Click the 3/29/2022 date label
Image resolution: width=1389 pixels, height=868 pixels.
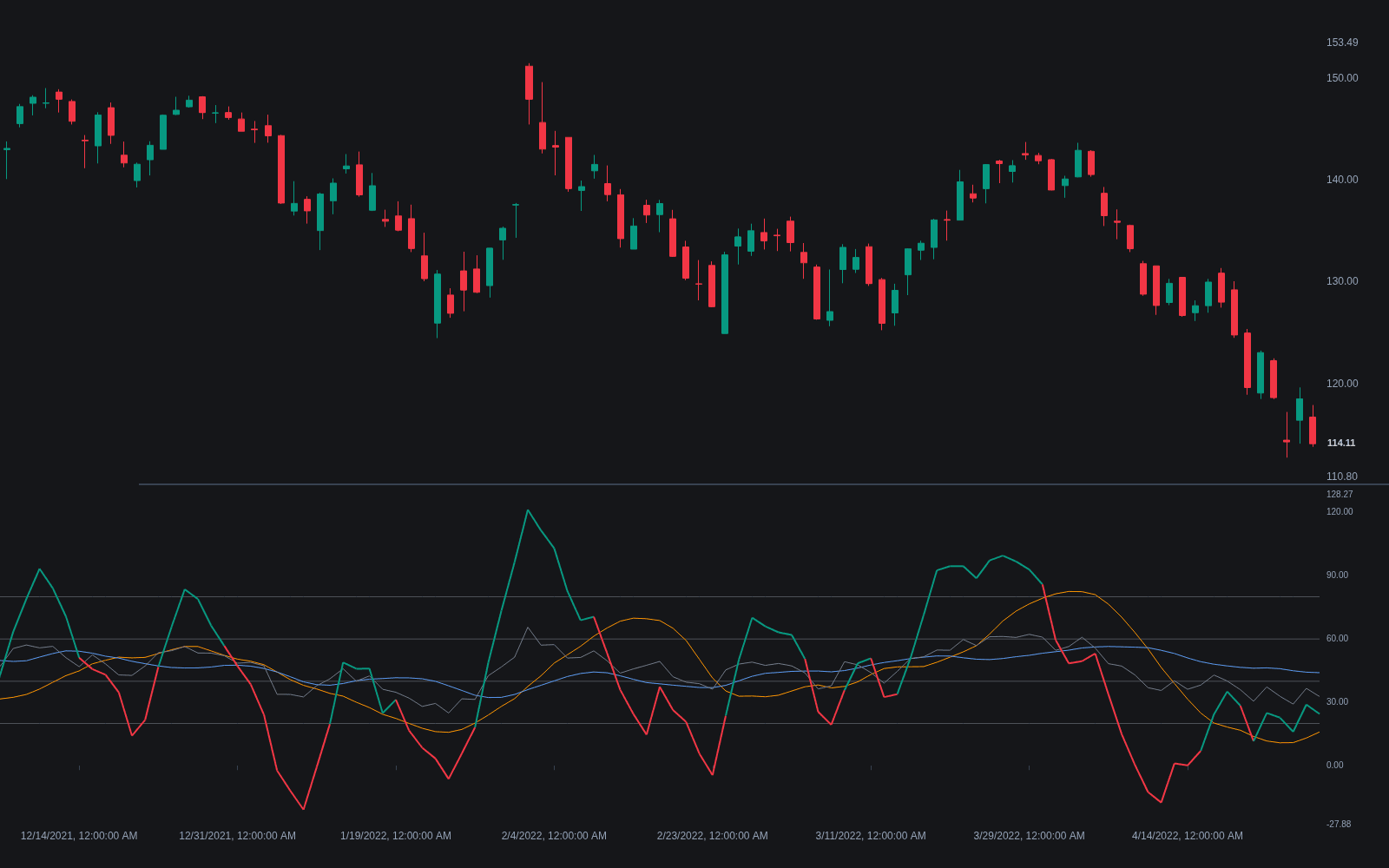(1029, 836)
